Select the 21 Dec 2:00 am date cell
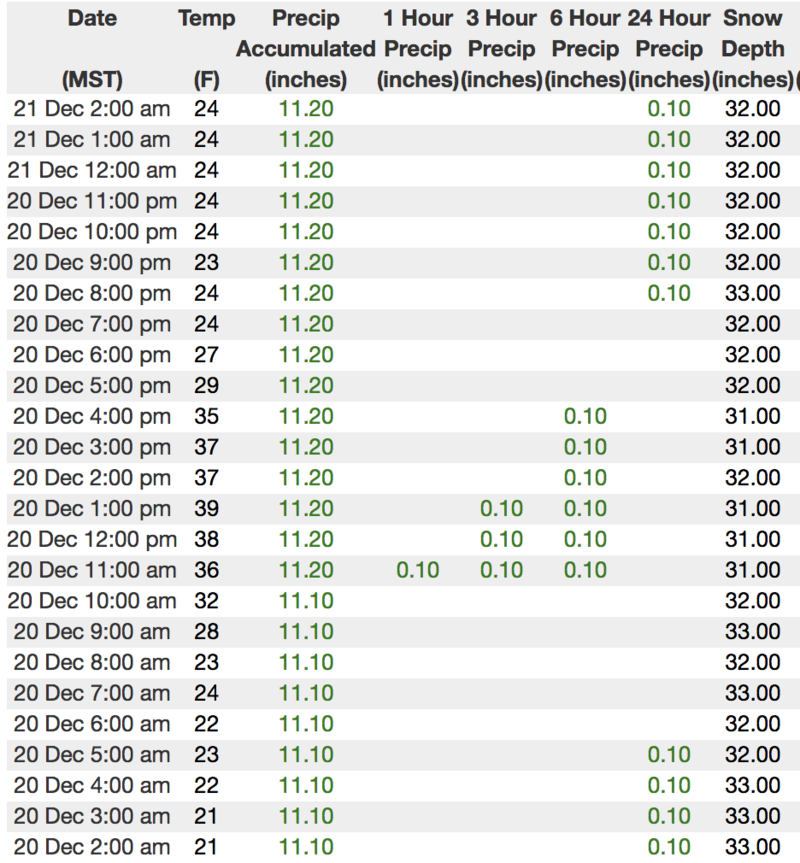 click(x=92, y=109)
